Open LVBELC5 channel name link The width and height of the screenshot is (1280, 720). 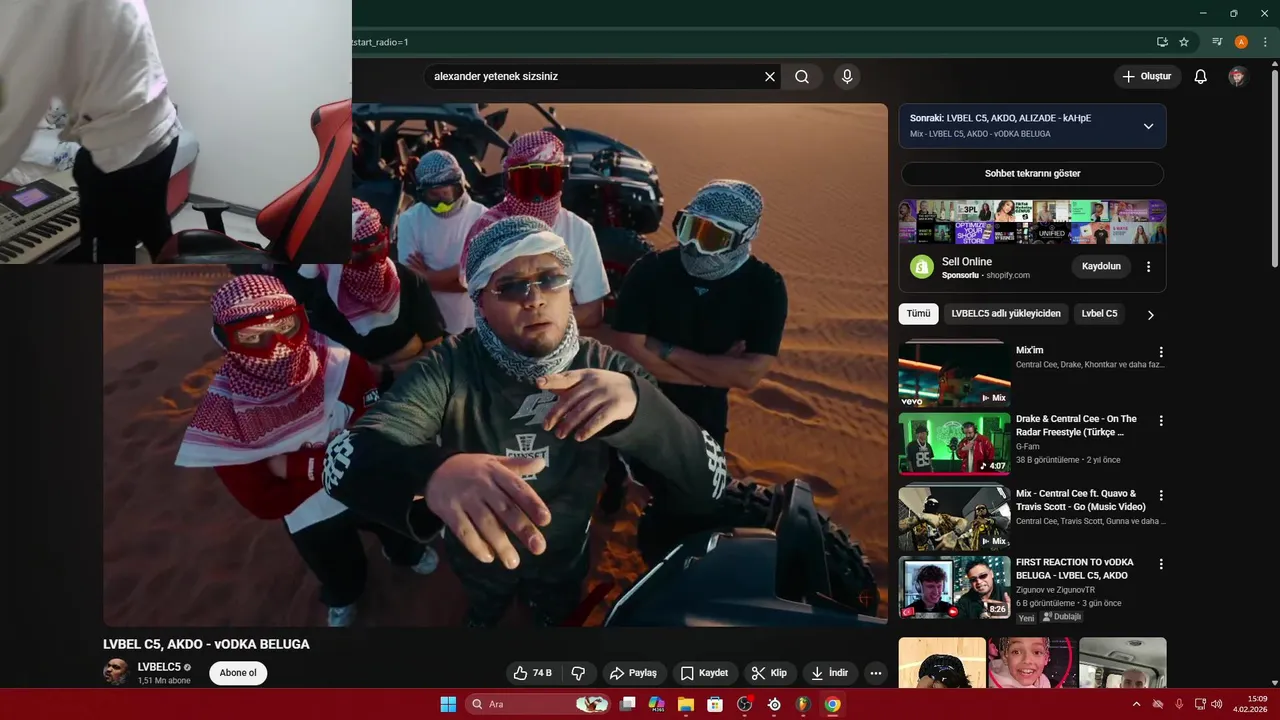pyautogui.click(x=159, y=667)
